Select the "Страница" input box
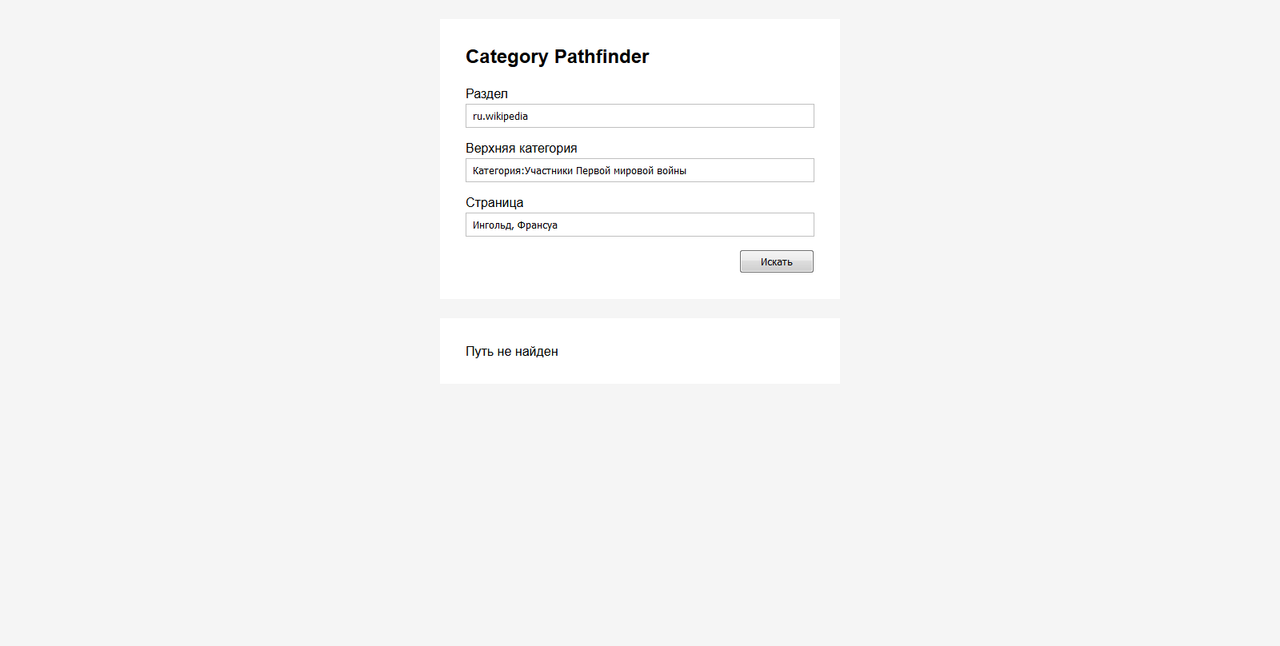1280x646 pixels. click(640, 225)
